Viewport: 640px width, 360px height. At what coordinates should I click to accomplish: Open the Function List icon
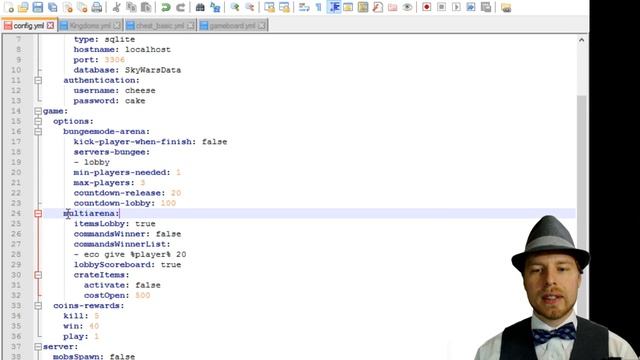pos(378,7)
